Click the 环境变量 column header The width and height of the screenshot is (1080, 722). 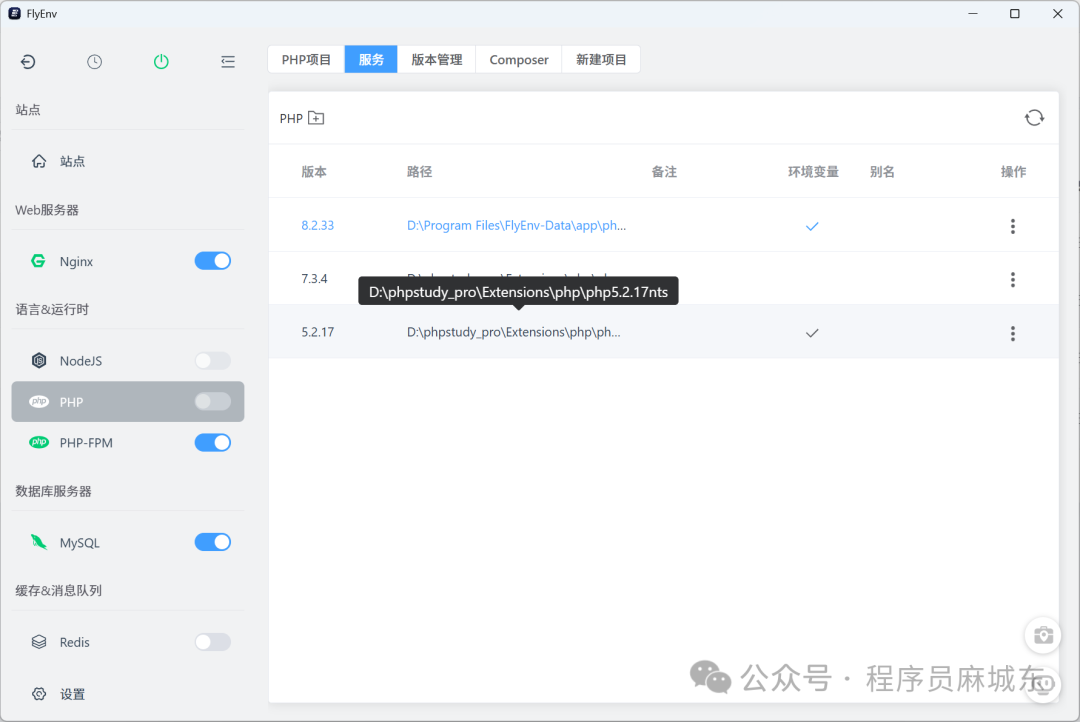coord(813,172)
